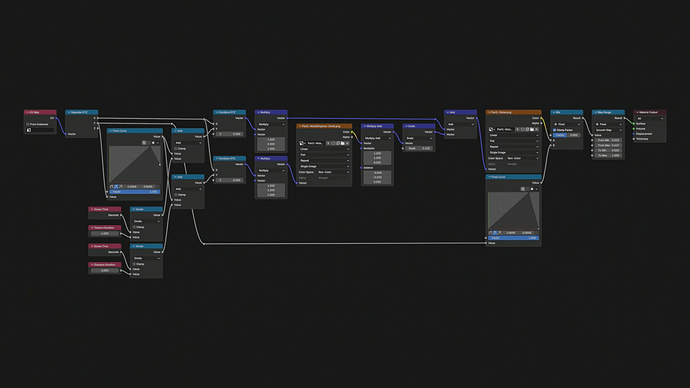The image size is (690, 388).
Task: Toggle fake user shield in Noise.png node
Action: [522, 129]
